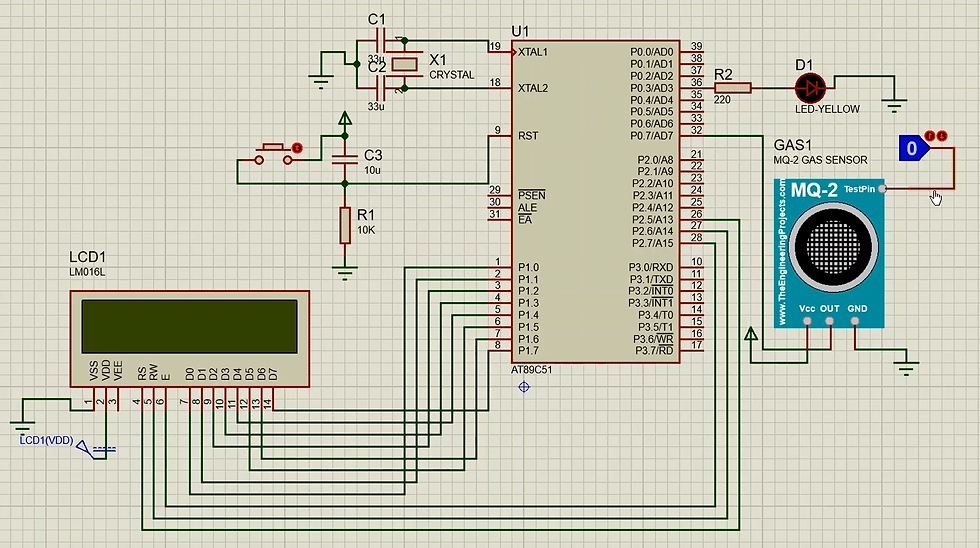Screen dimensions: 980x548
Task: Click the GAS1 reference label
Action: pyautogui.click(x=792, y=145)
